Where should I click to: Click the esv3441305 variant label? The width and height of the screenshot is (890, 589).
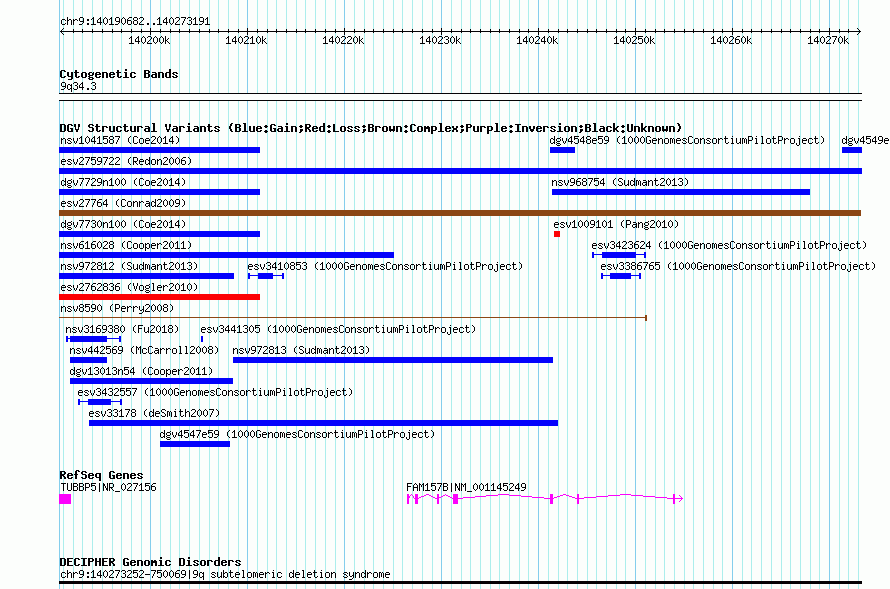tap(338, 329)
